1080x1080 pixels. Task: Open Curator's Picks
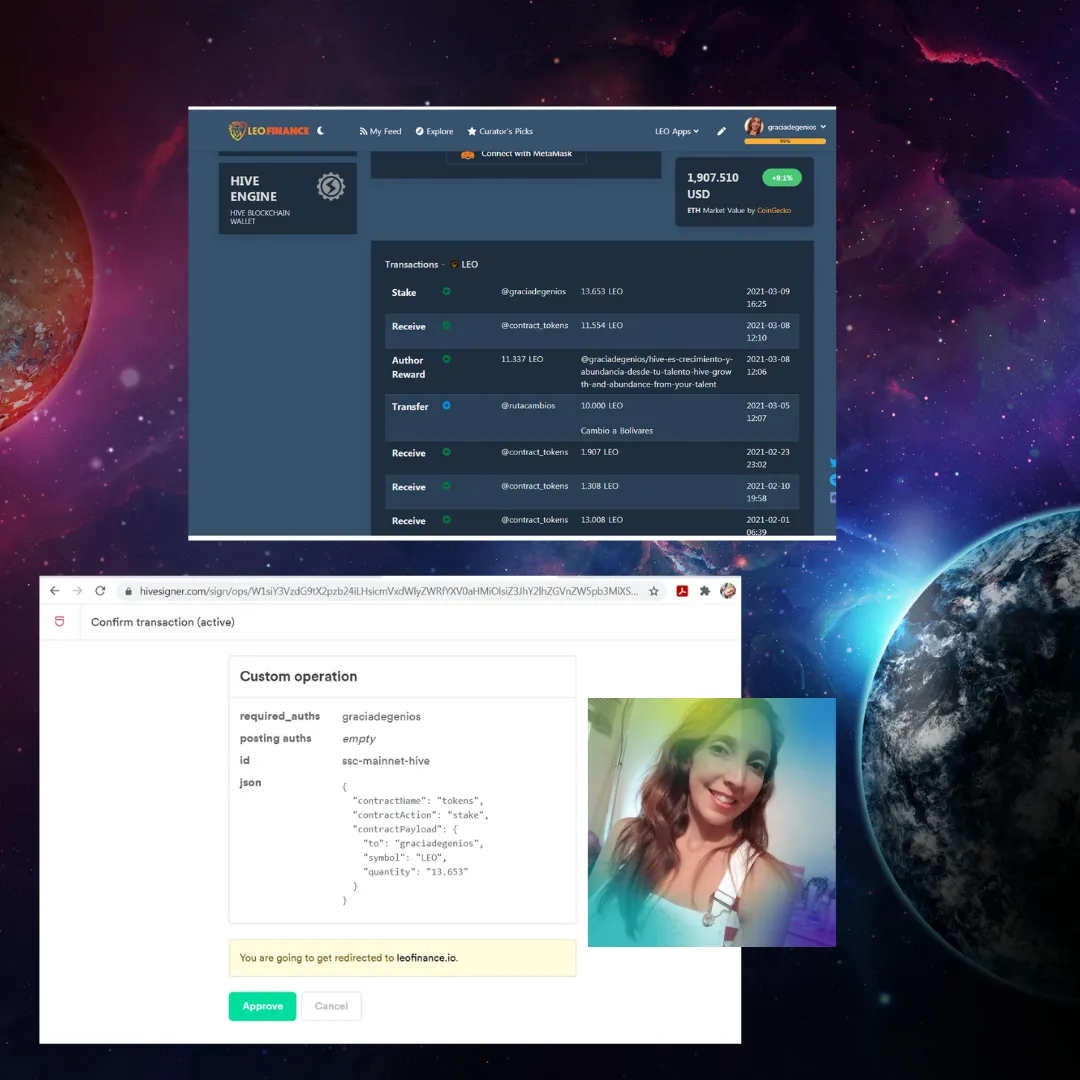(x=500, y=132)
